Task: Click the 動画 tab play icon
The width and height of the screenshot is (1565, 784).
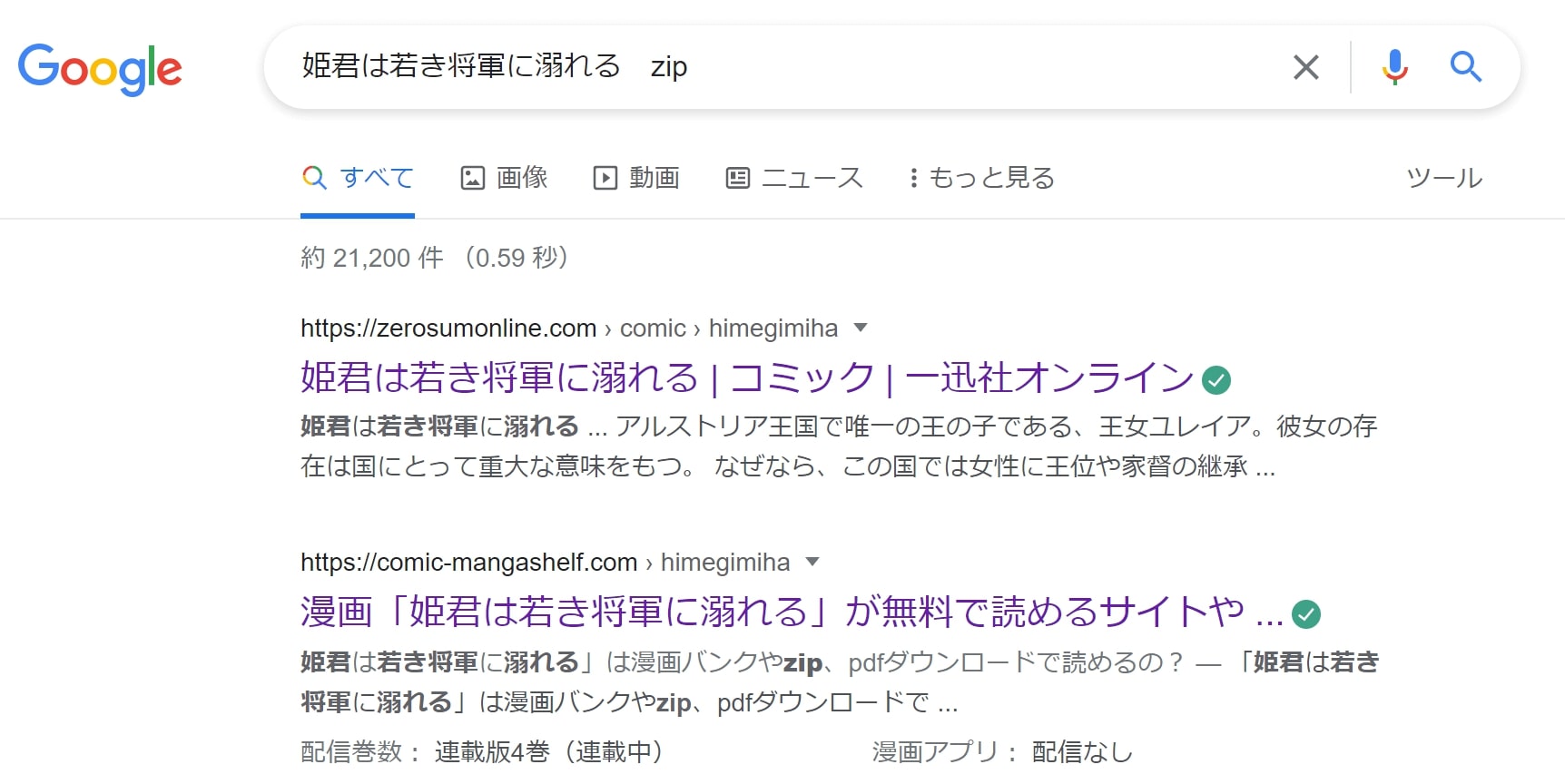Action: point(605,178)
